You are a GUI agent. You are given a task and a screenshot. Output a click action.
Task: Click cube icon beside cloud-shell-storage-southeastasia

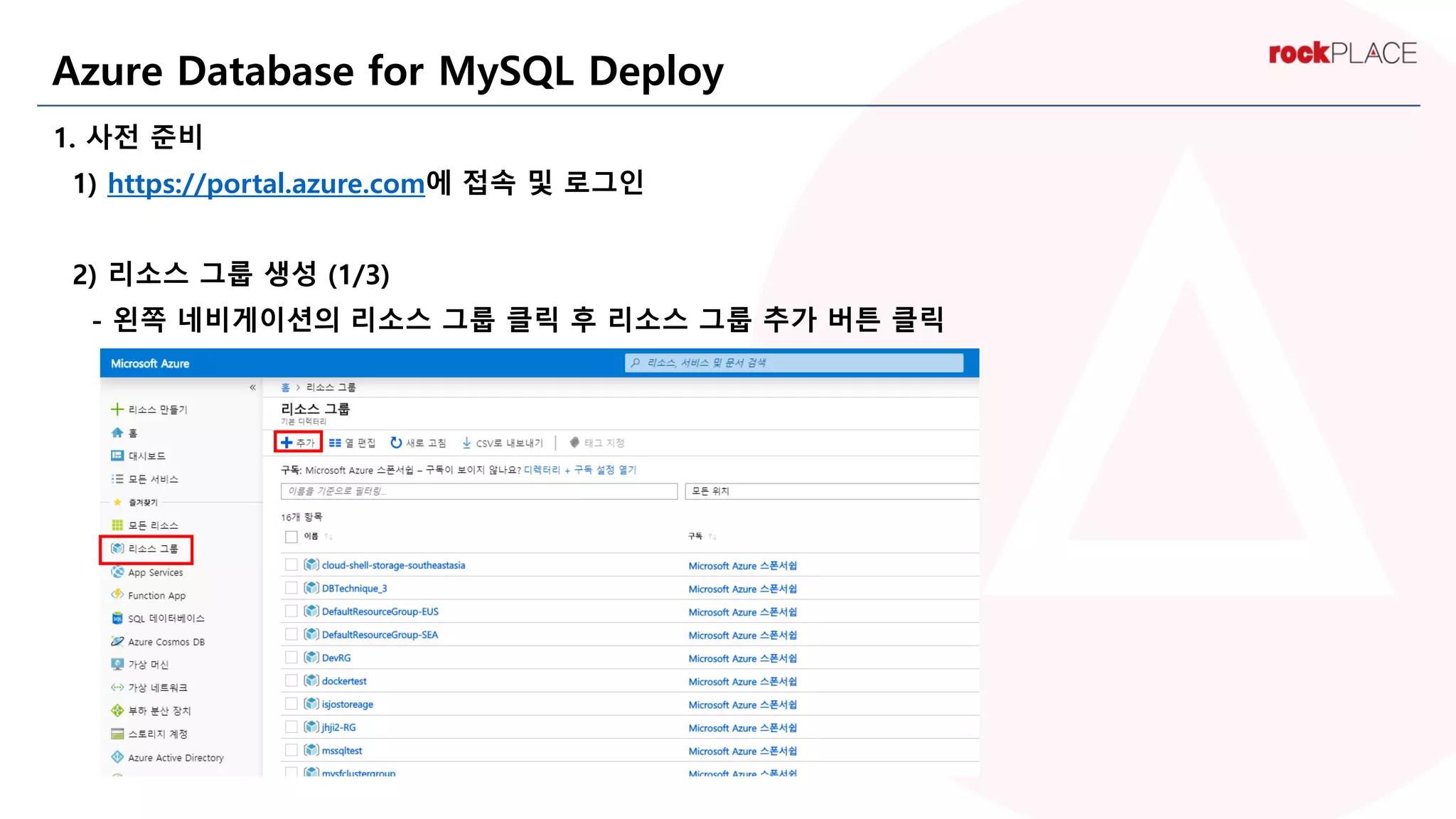pos(311,564)
